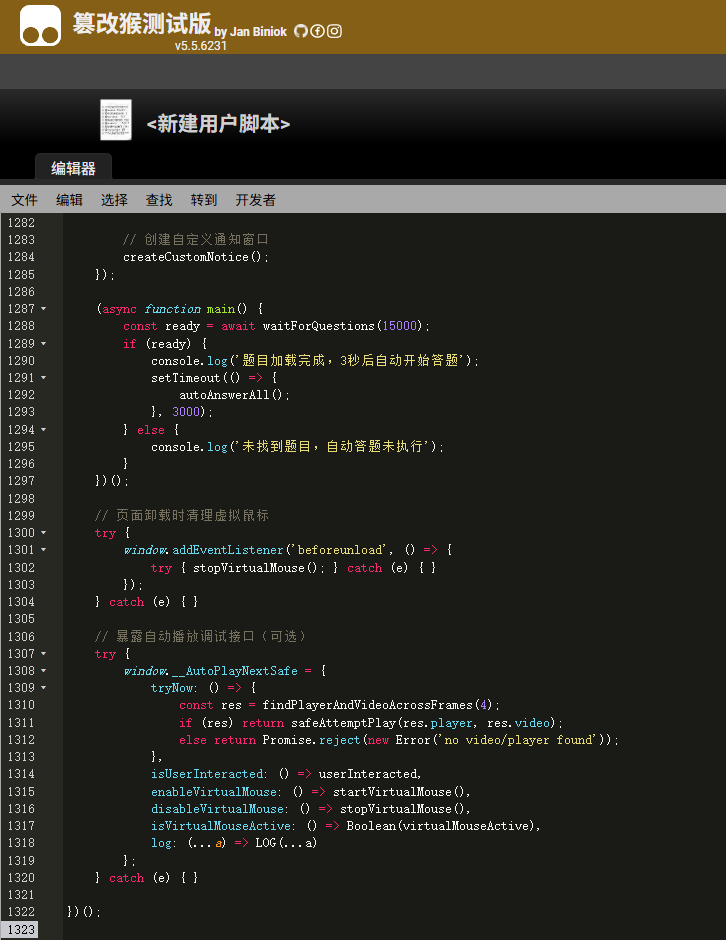Viewport: 726px width, 940px height.
Task: Collapse the setTimeout callback at line 1291
Action: pyautogui.click(x=44, y=378)
